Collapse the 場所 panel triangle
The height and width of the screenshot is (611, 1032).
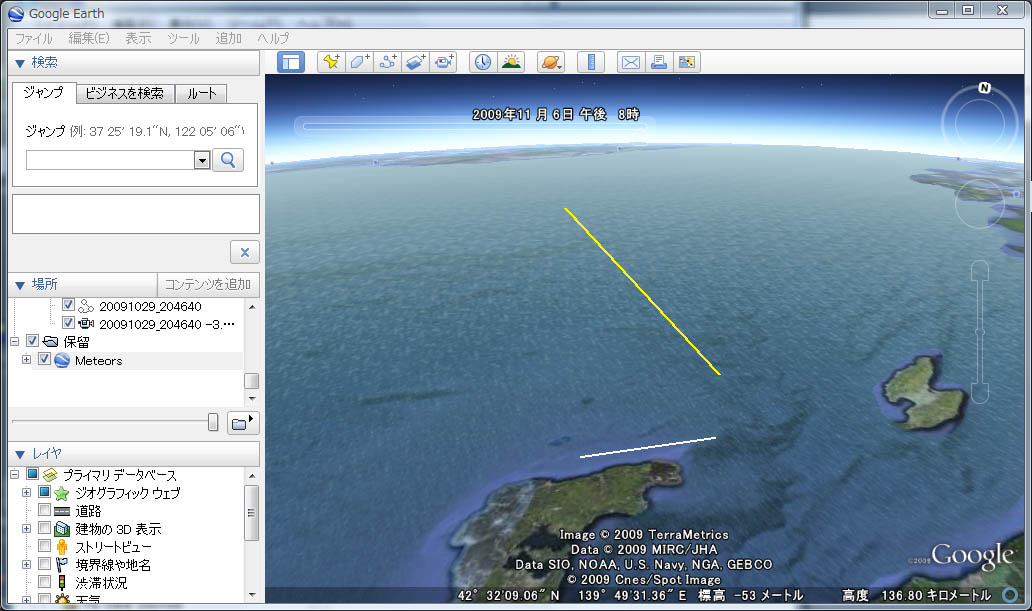pyautogui.click(x=20, y=285)
